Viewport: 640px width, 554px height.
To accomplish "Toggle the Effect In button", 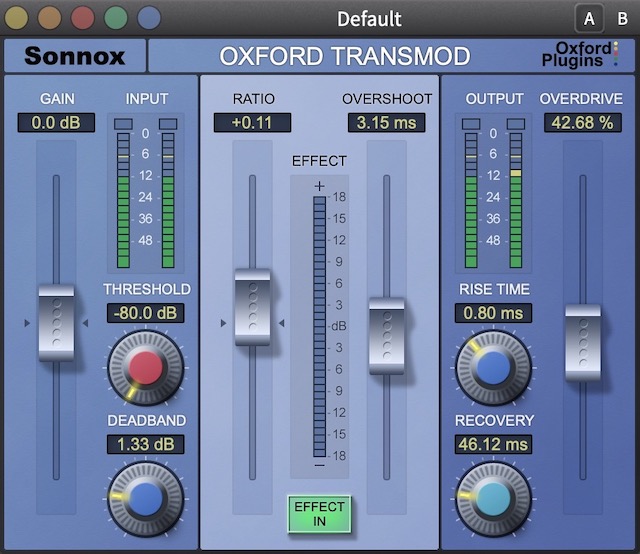I will [319, 514].
